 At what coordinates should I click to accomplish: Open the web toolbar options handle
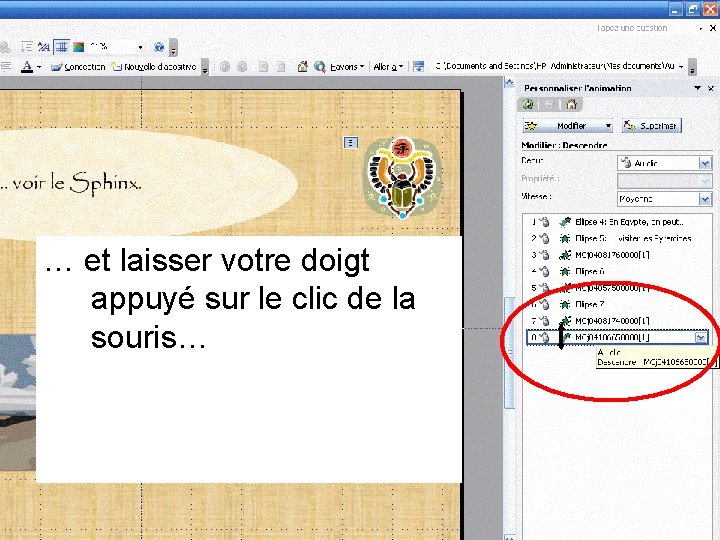692,67
